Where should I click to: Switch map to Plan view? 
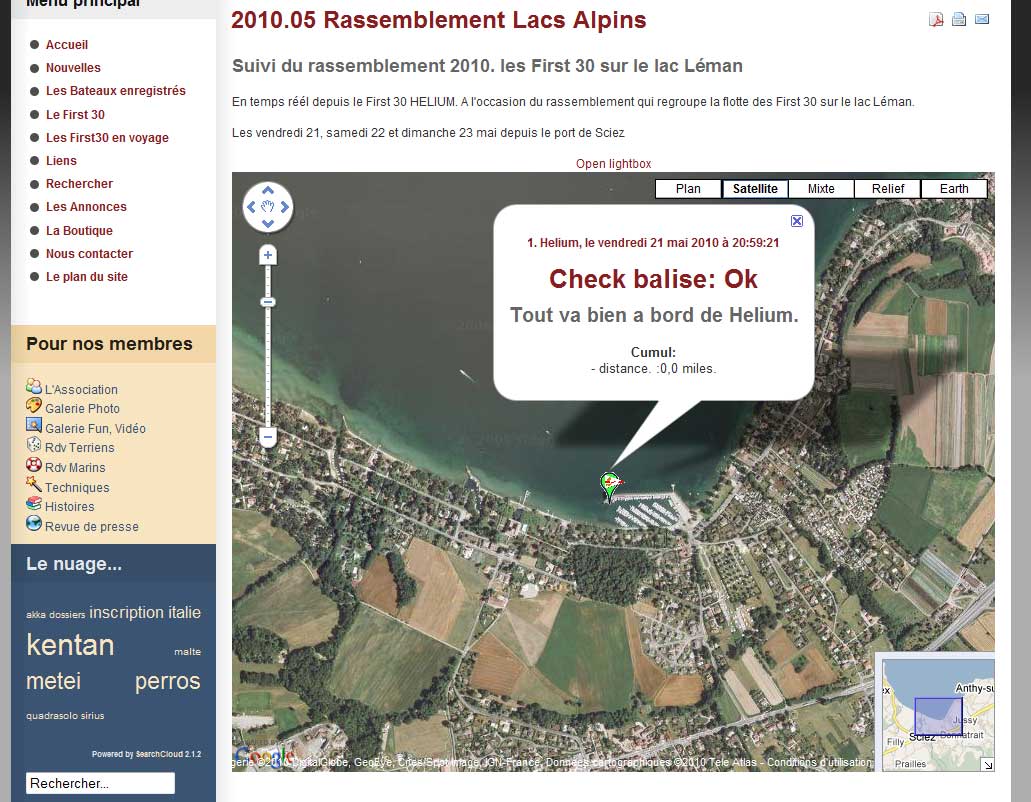[688, 189]
